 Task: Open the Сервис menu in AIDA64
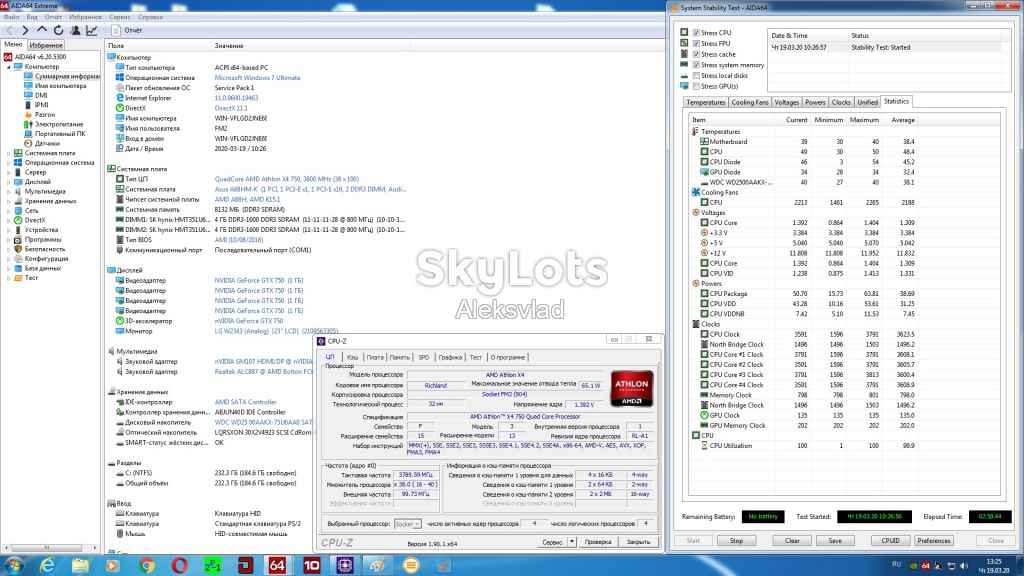click(x=120, y=17)
